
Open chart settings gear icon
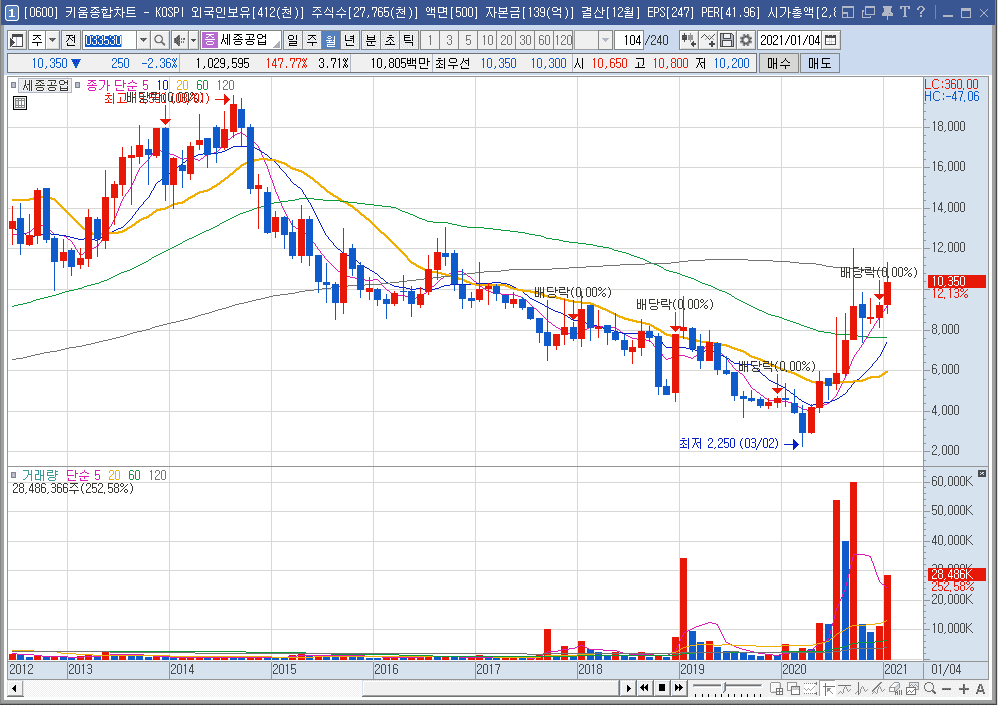745,41
